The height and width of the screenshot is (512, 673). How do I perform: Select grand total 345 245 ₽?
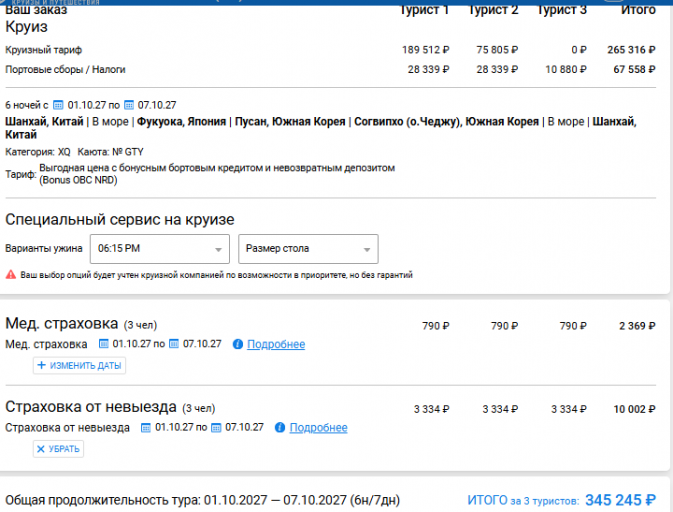coord(621,500)
